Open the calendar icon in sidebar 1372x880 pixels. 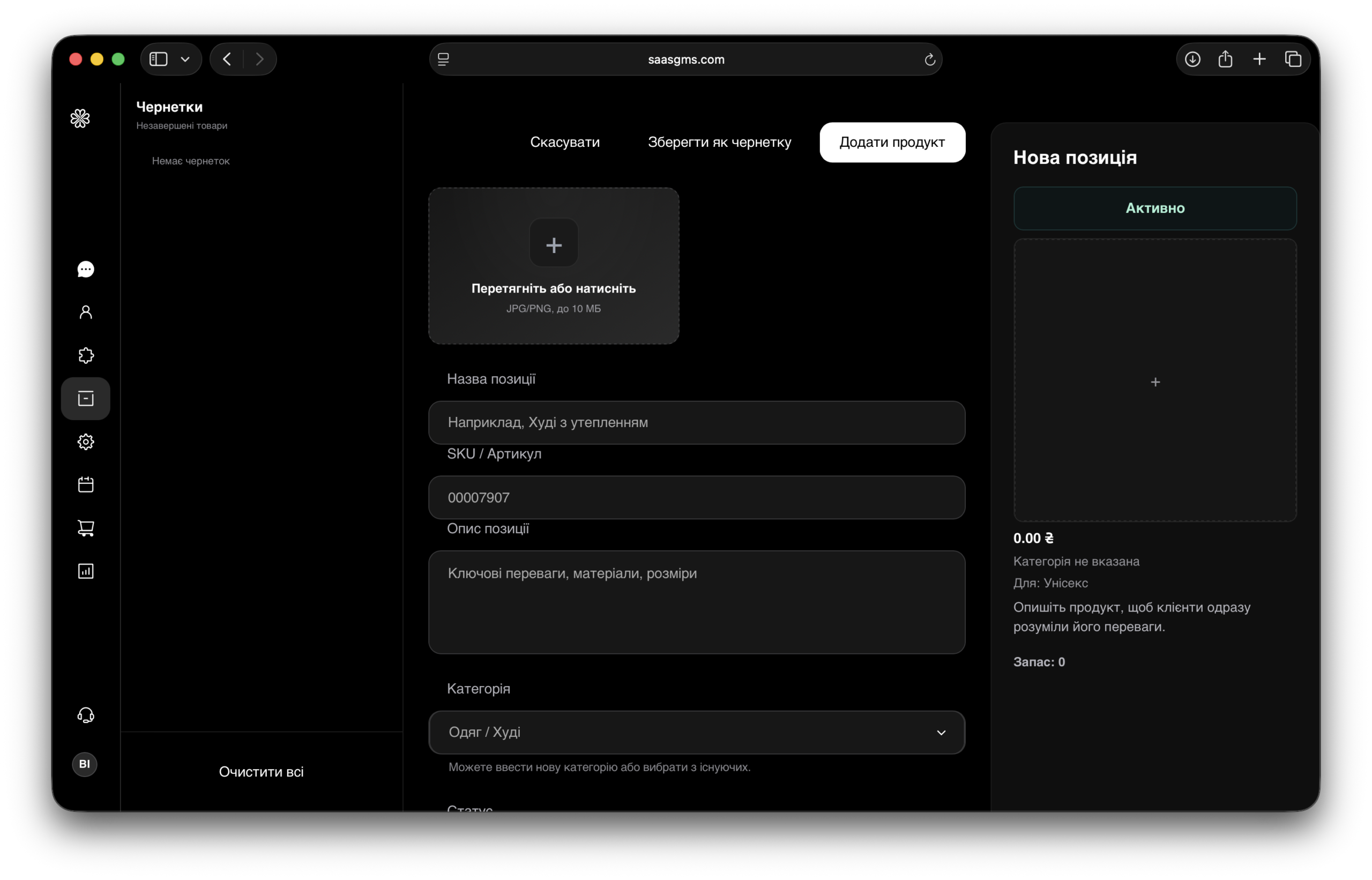point(86,484)
